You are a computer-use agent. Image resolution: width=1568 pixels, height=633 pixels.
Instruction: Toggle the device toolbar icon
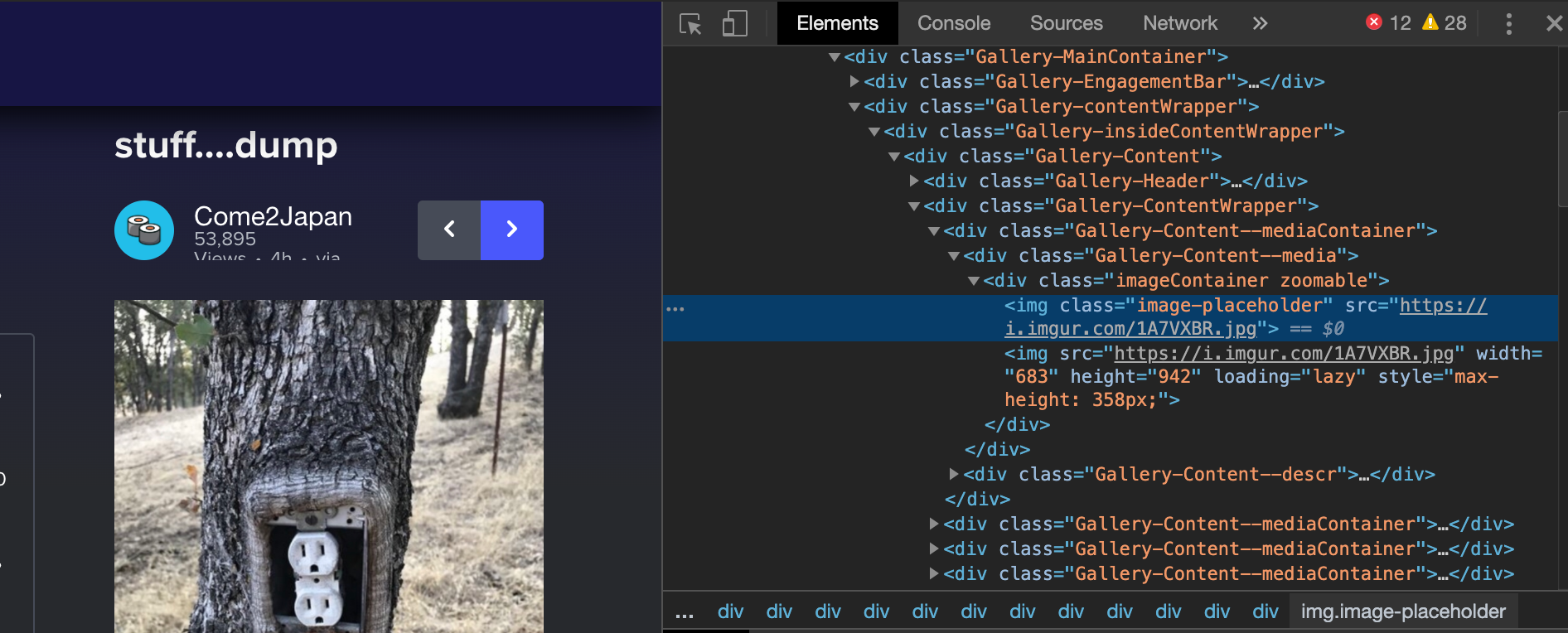(x=735, y=23)
